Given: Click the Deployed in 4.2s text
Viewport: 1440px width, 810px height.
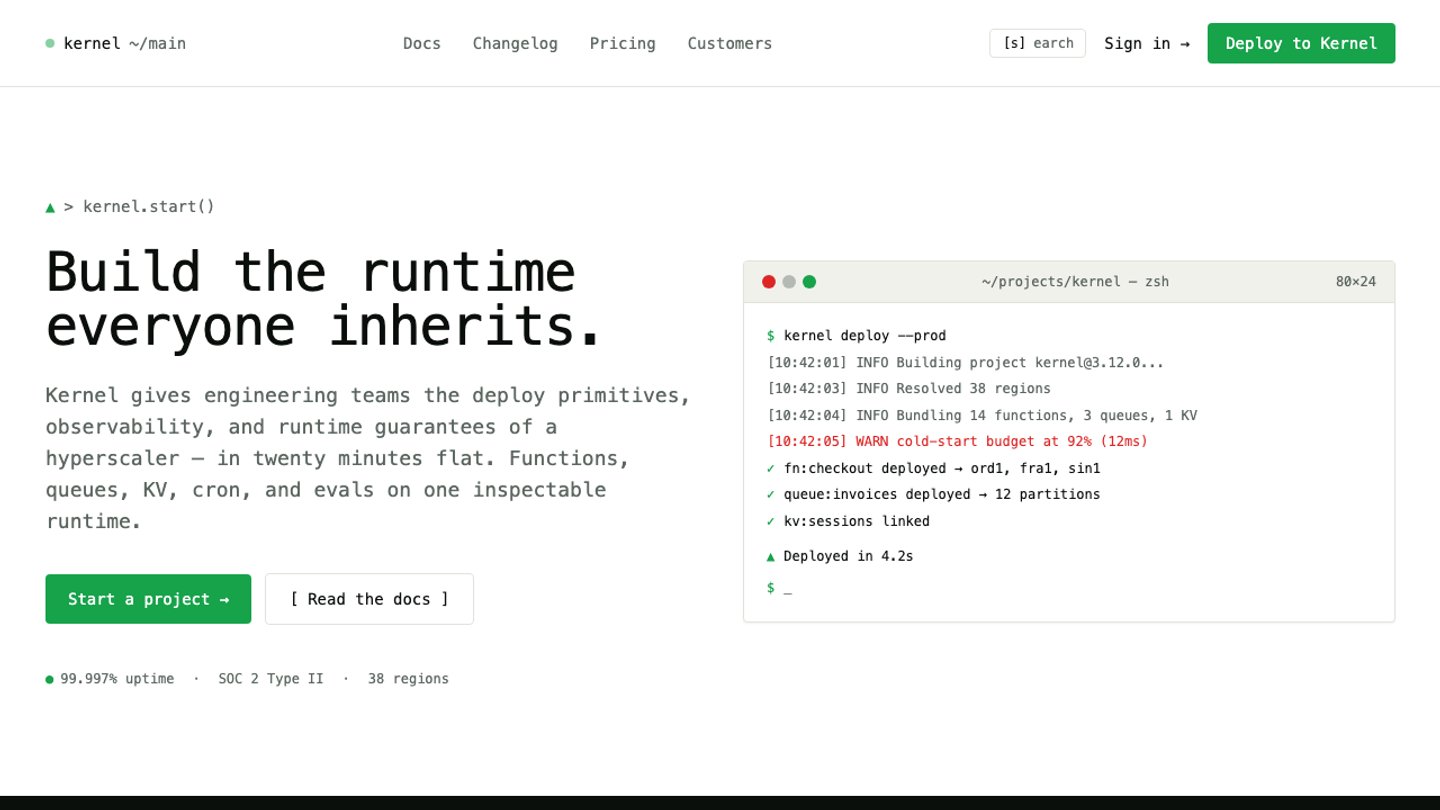Looking at the screenshot, I should click(848, 556).
